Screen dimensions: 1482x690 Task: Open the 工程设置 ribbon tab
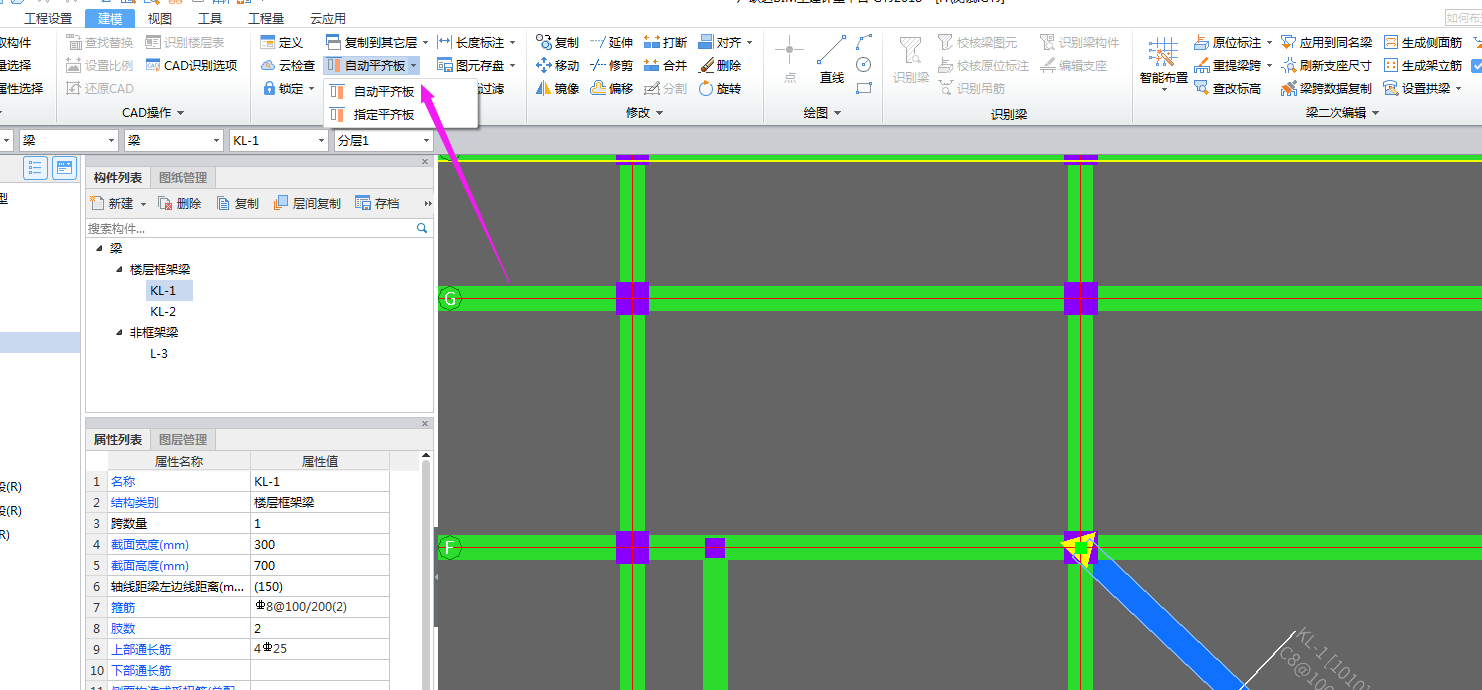[x=48, y=18]
